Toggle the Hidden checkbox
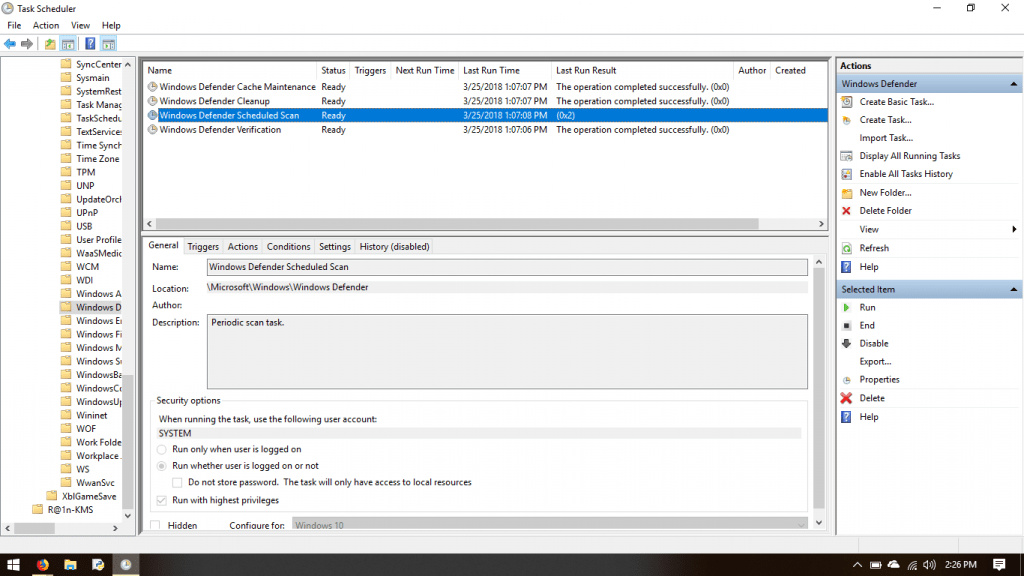This screenshot has width=1024, height=576. [155, 525]
